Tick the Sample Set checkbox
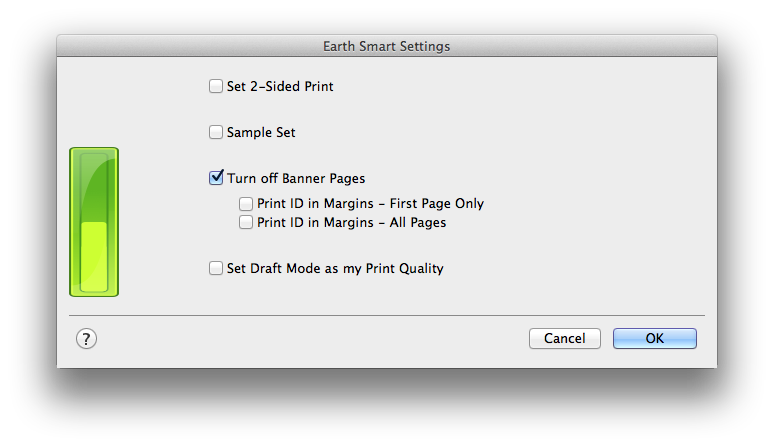Screen dimensions: 774x447 pyautogui.click(x=216, y=132)
